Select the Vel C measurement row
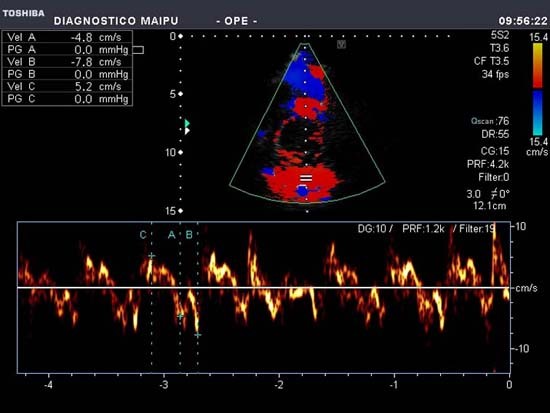 (67, 86)
